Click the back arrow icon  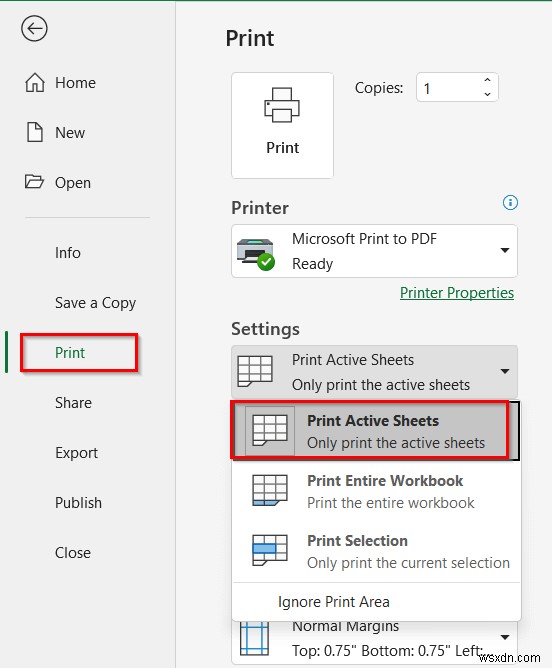34,29
